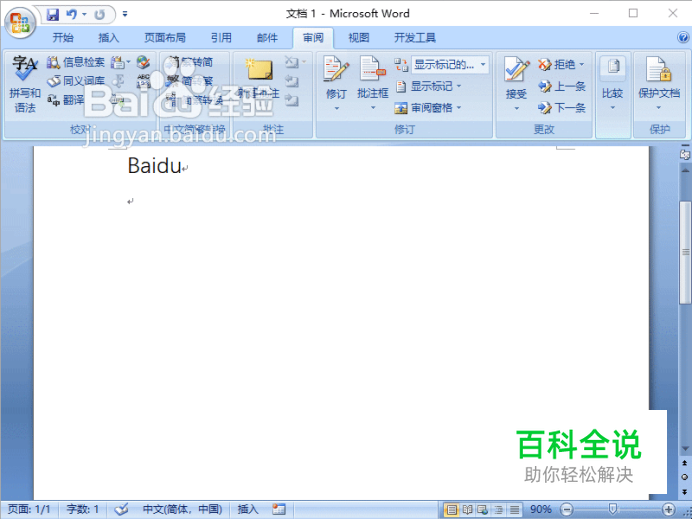The width and height of the screenshot is (692, 519).
Task: Open the Office button menu
Action: (x=20, y=22)
